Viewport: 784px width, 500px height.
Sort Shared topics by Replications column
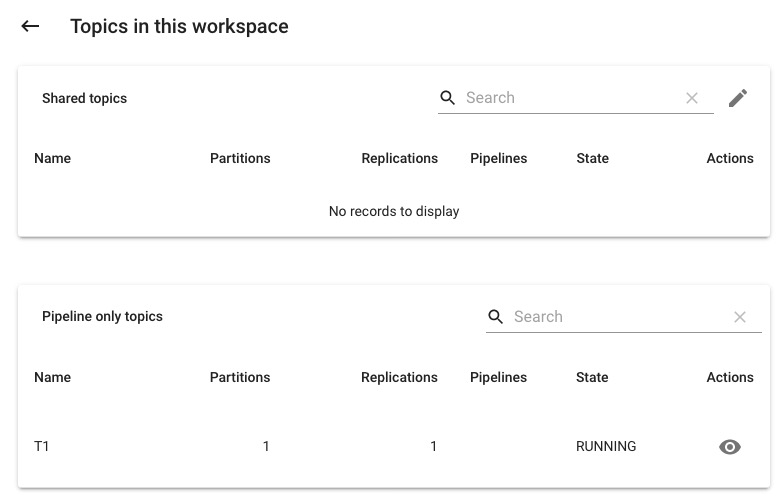click(400, 158)
